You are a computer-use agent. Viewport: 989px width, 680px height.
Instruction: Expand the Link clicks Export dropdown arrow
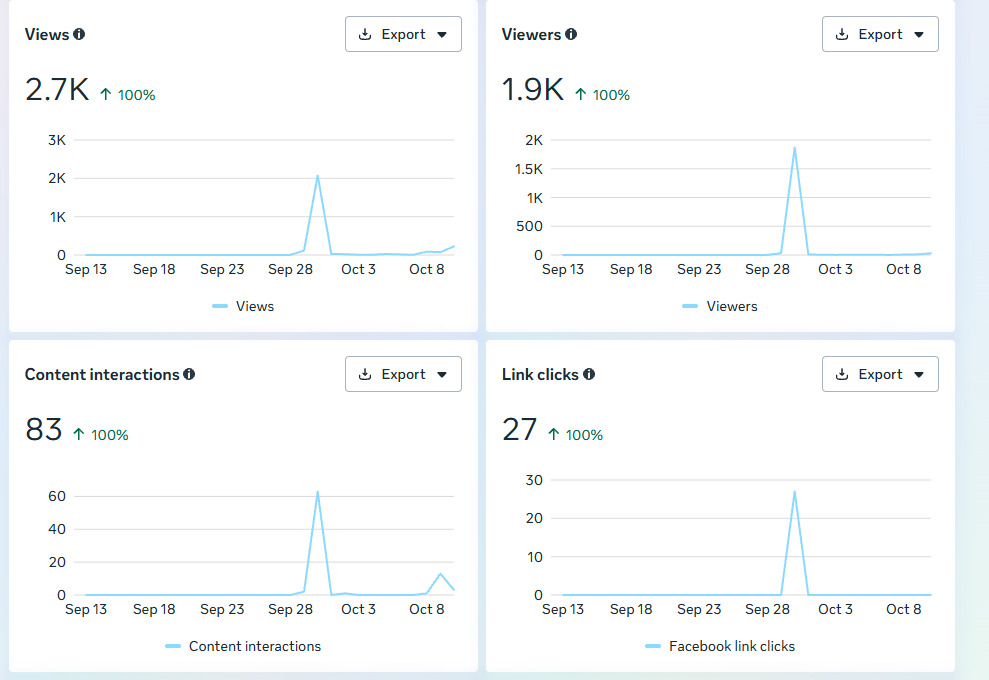919,375
